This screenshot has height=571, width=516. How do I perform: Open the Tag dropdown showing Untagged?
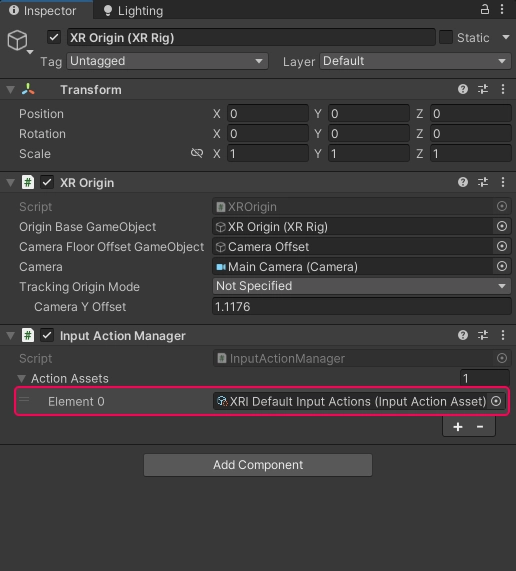(x=168, y=61)
